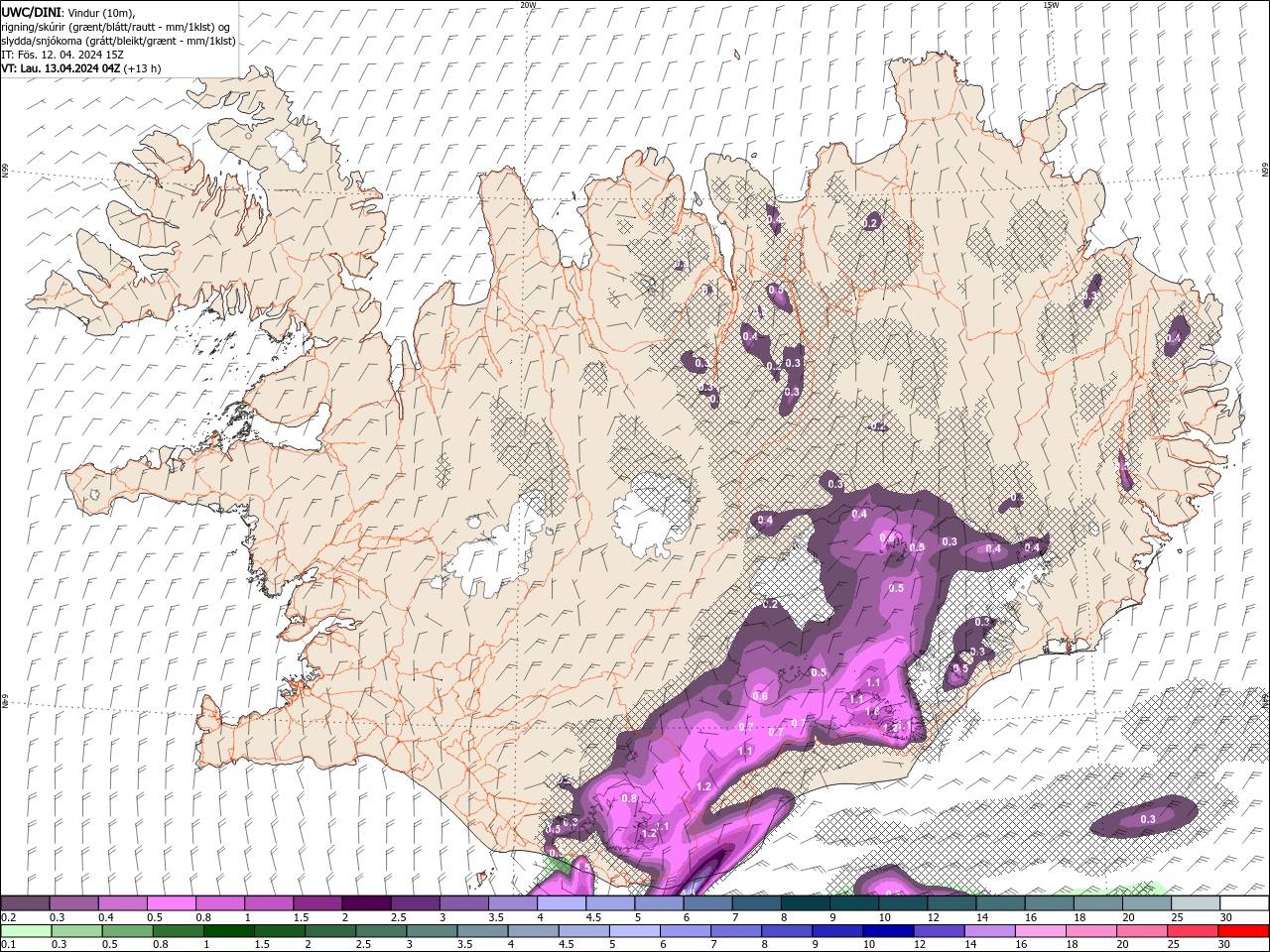Click the 15W longitude label
This screenshot has height=952, width=1270.
[x=1051, y=5]
